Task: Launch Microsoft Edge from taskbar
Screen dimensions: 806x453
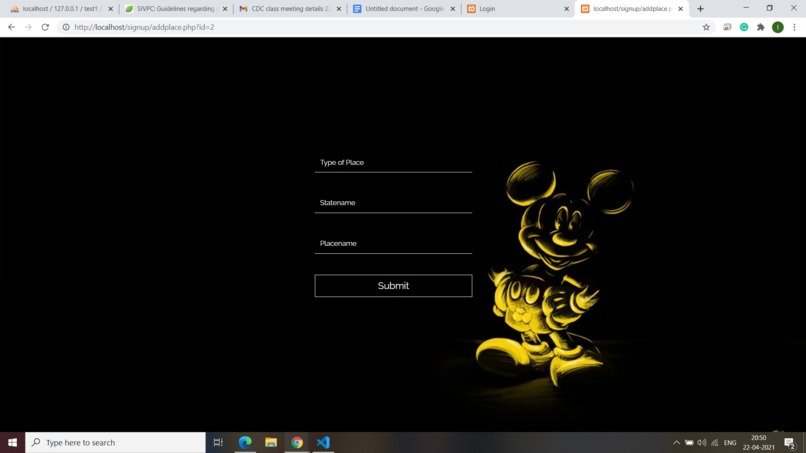Action: coord(245,442)
